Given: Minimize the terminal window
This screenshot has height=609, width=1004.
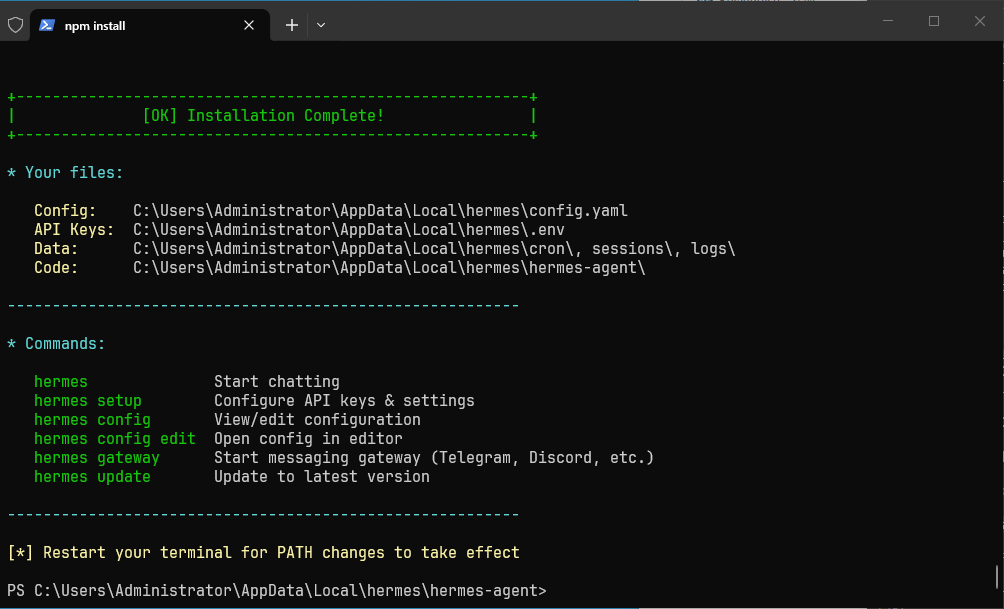Looking at the screenshot, I should click(888, 20).
